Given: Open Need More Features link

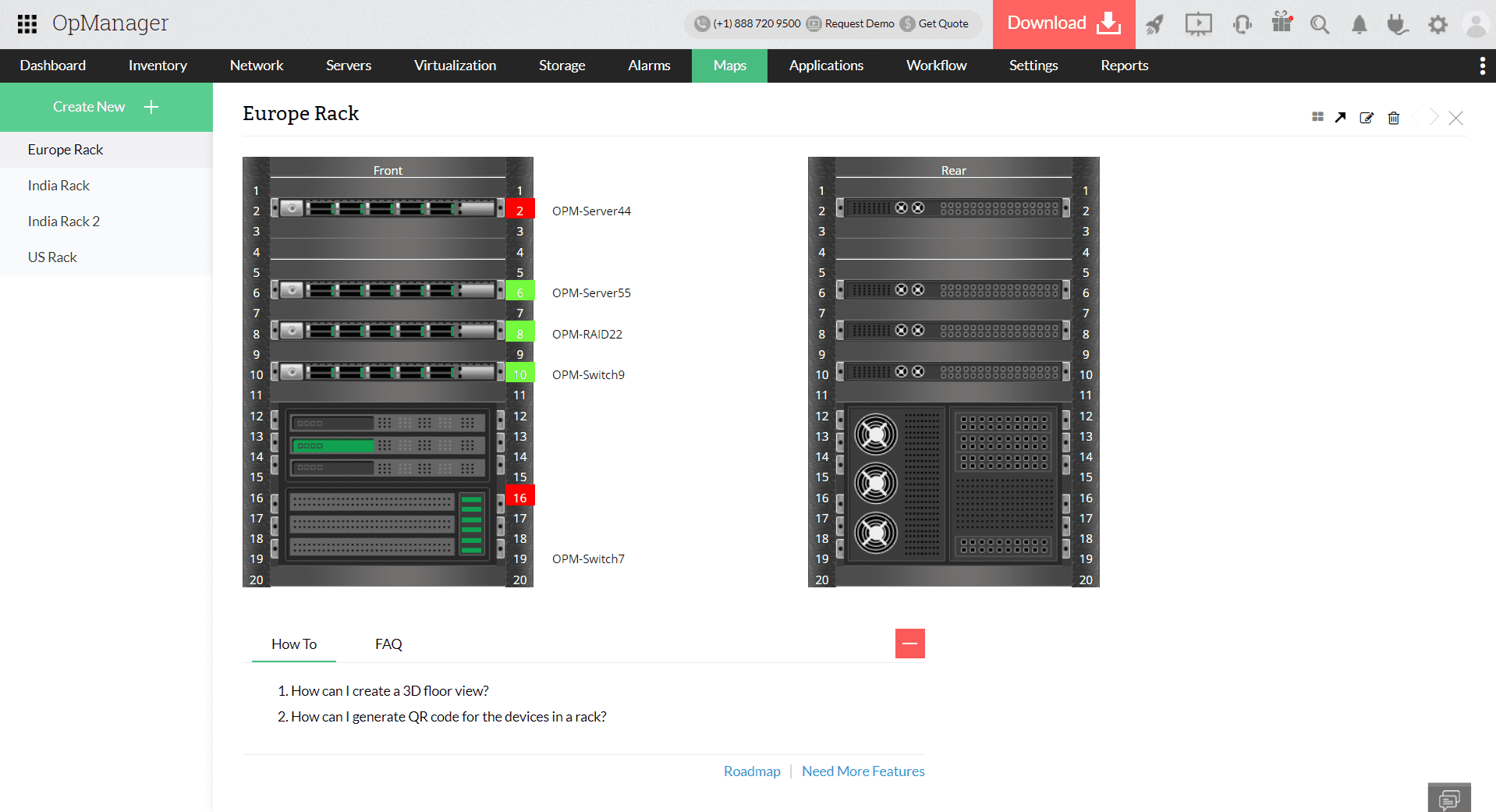Looking at the screenshot, I should click(863, 771).
